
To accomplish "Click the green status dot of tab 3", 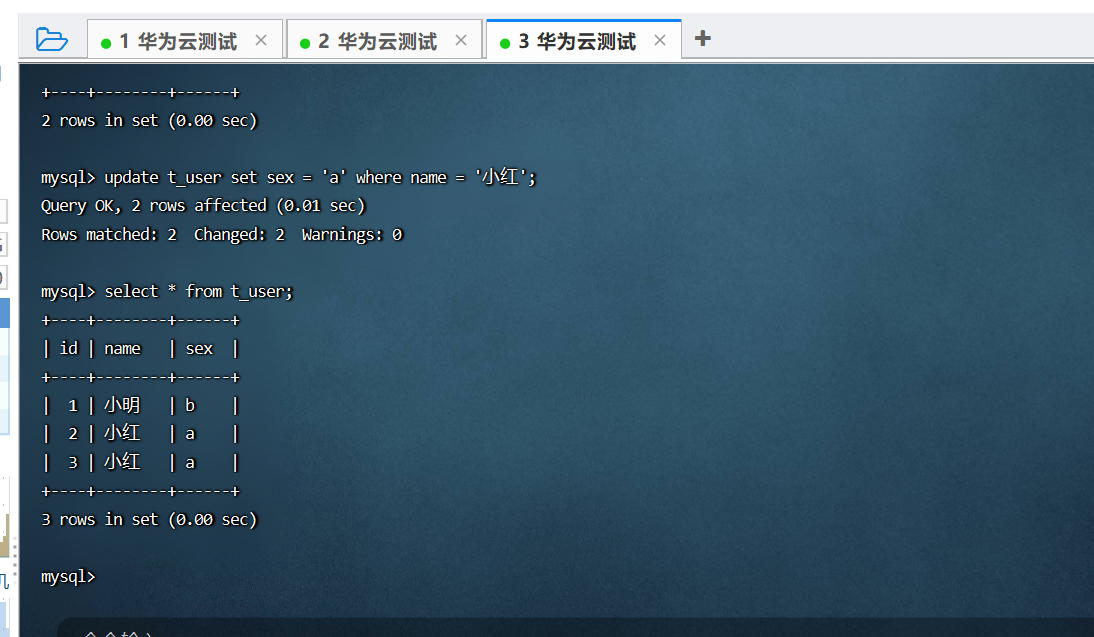I will 505,43.
